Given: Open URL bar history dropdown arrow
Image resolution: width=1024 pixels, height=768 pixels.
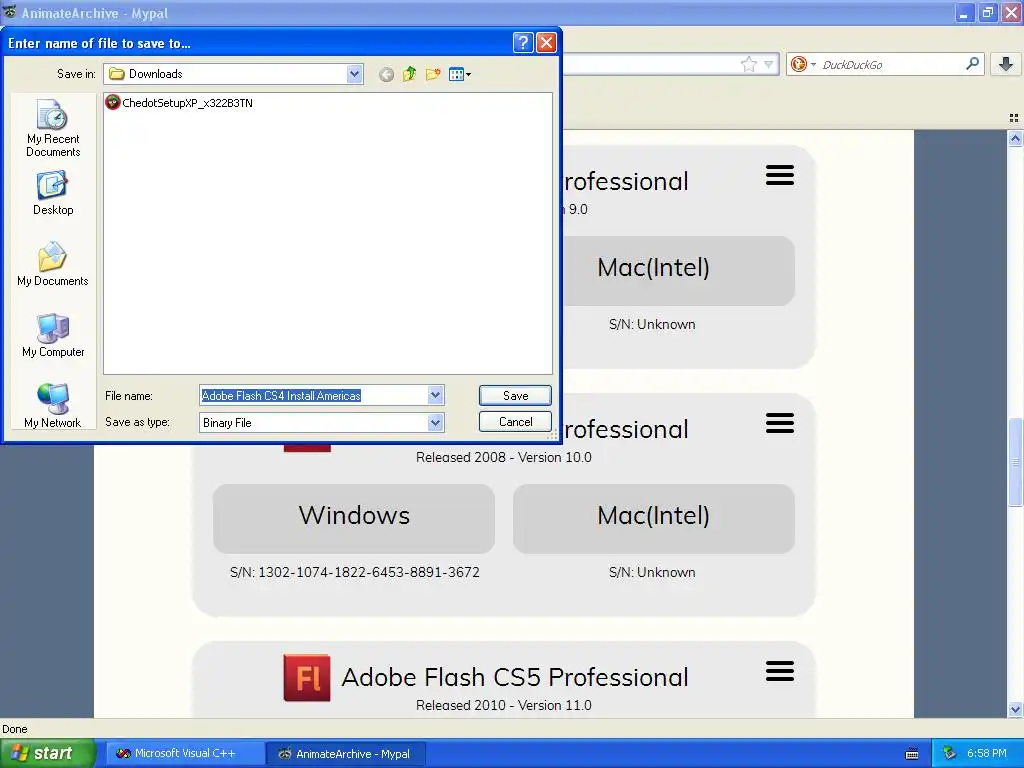Looking at the screenshot, I should click(769, 64).
